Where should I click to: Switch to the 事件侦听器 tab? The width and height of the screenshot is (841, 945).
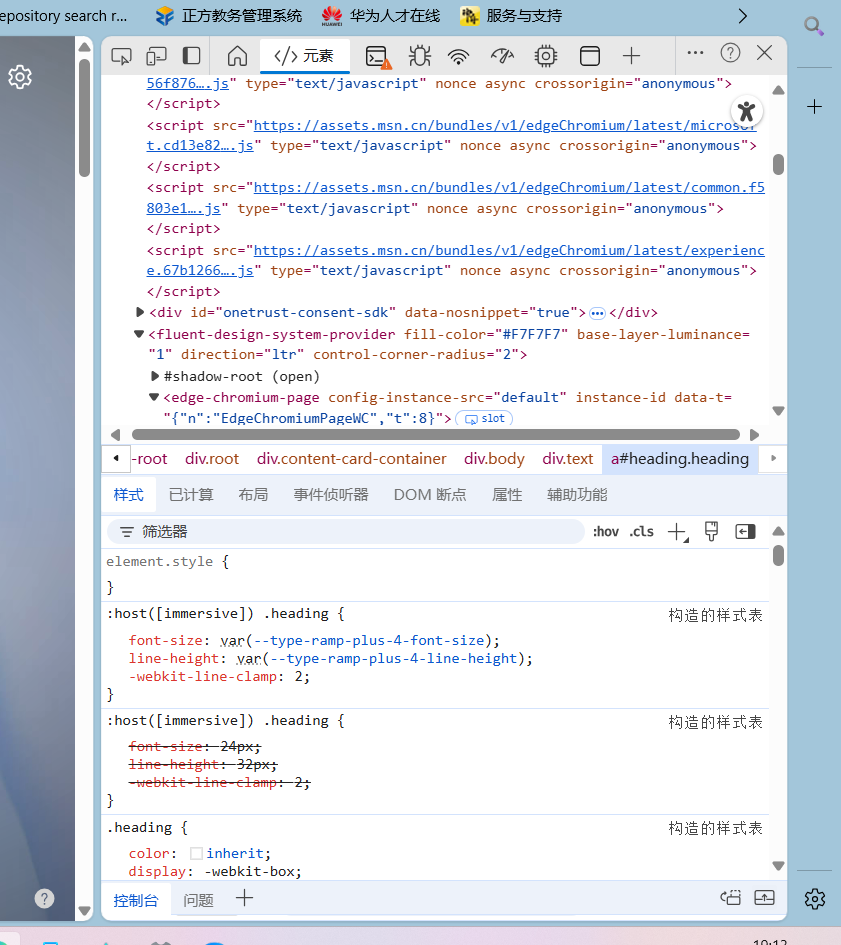[x=331, y=495]
